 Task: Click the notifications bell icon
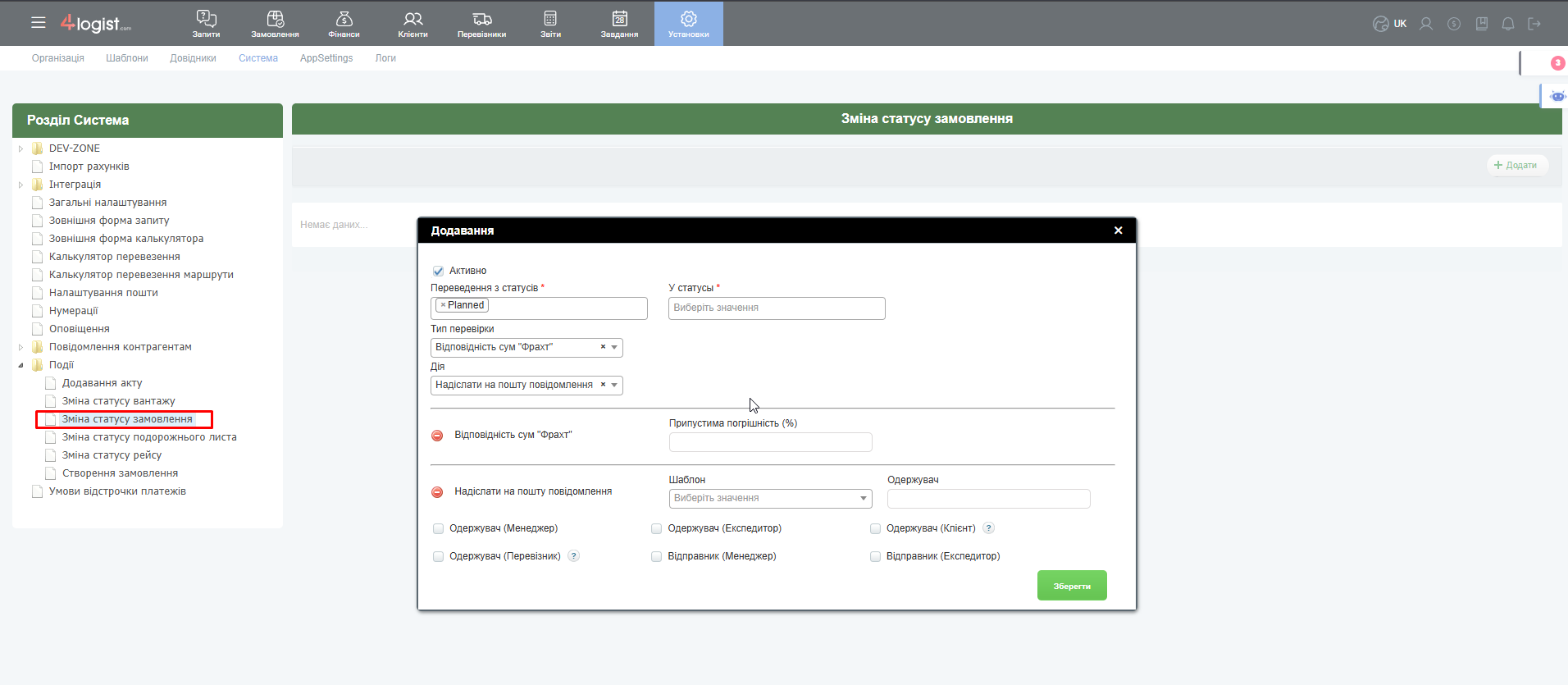click(1507, 24)
